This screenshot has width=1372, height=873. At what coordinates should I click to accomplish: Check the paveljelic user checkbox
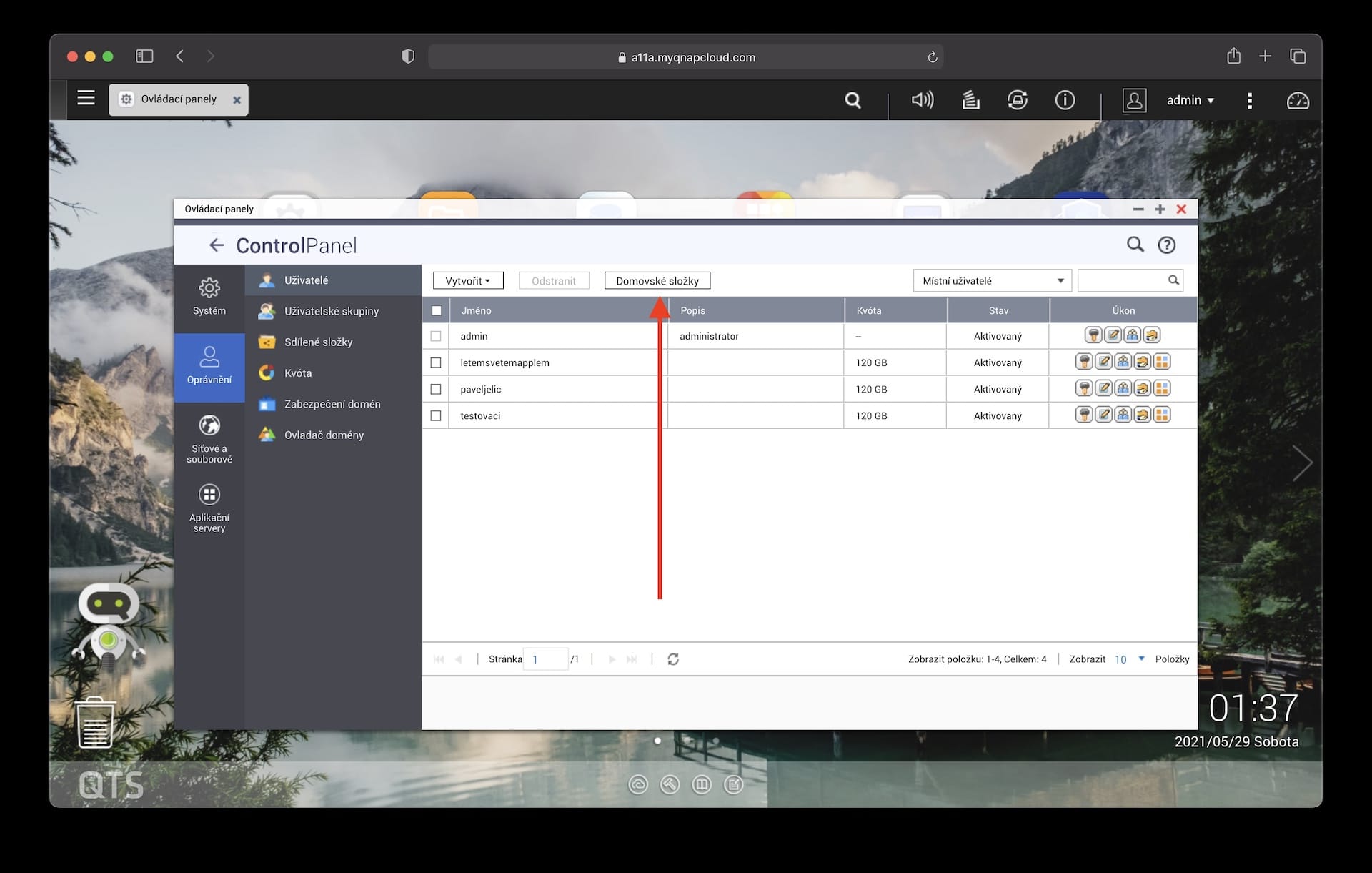click(x=436, y=389)
